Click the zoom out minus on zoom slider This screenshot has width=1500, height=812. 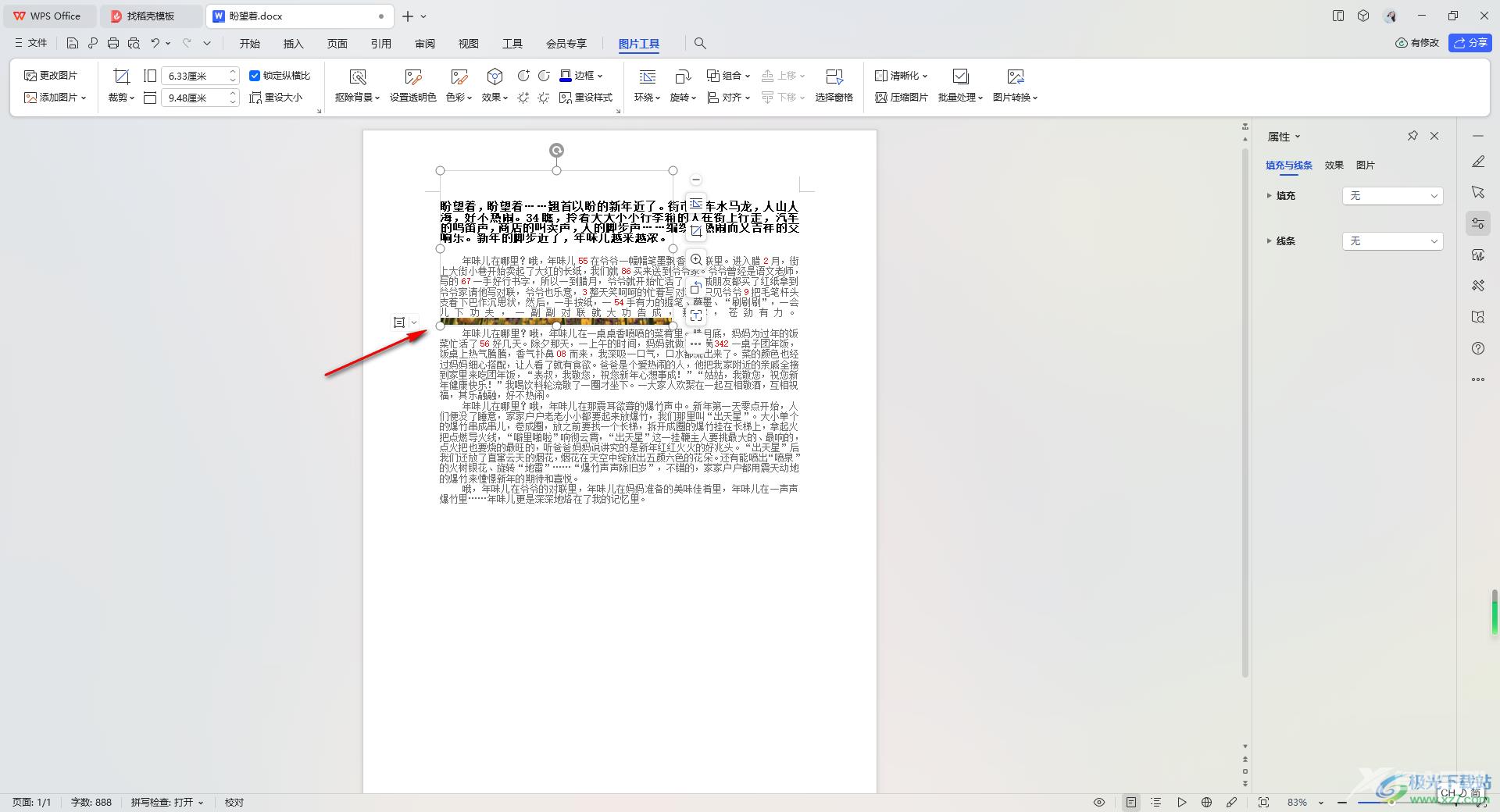[1342, 802]
